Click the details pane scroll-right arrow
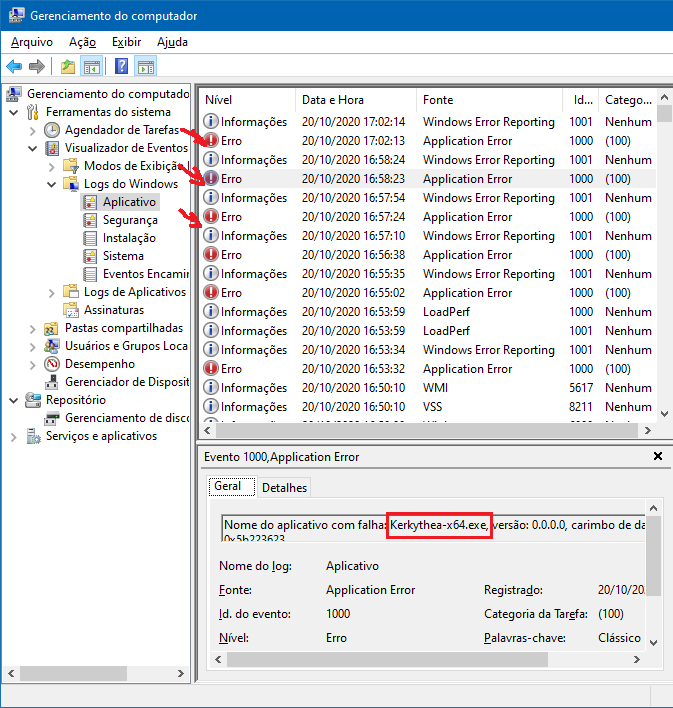This screenshot has width=673, height=708. click(637, 659)
